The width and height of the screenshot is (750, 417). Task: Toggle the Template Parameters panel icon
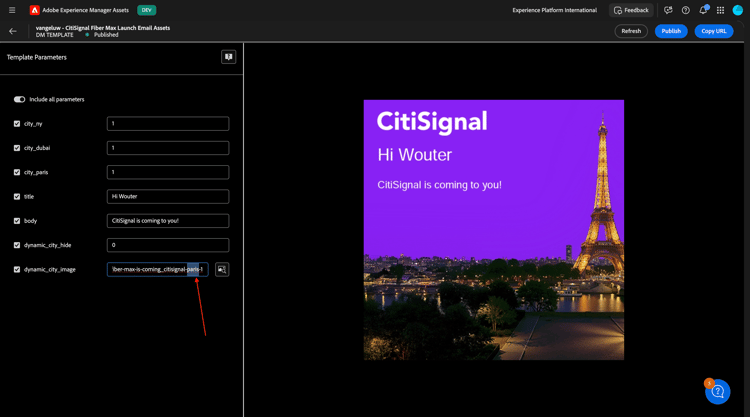228,57
